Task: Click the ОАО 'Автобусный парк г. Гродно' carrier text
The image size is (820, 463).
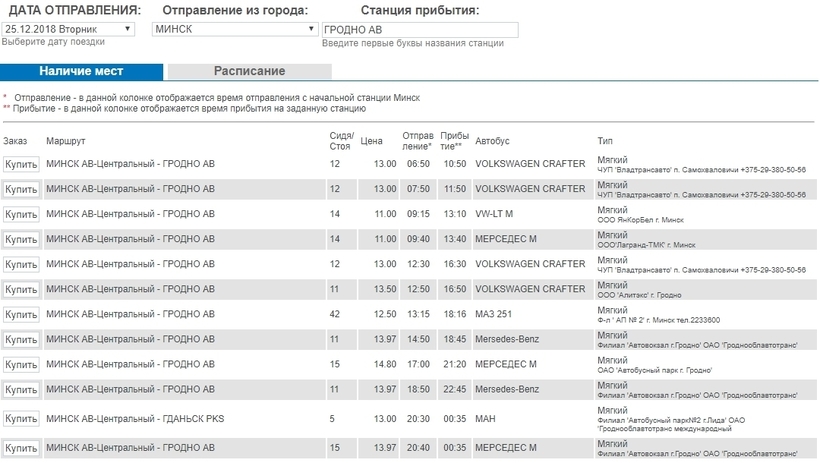Action: (654, 371)
